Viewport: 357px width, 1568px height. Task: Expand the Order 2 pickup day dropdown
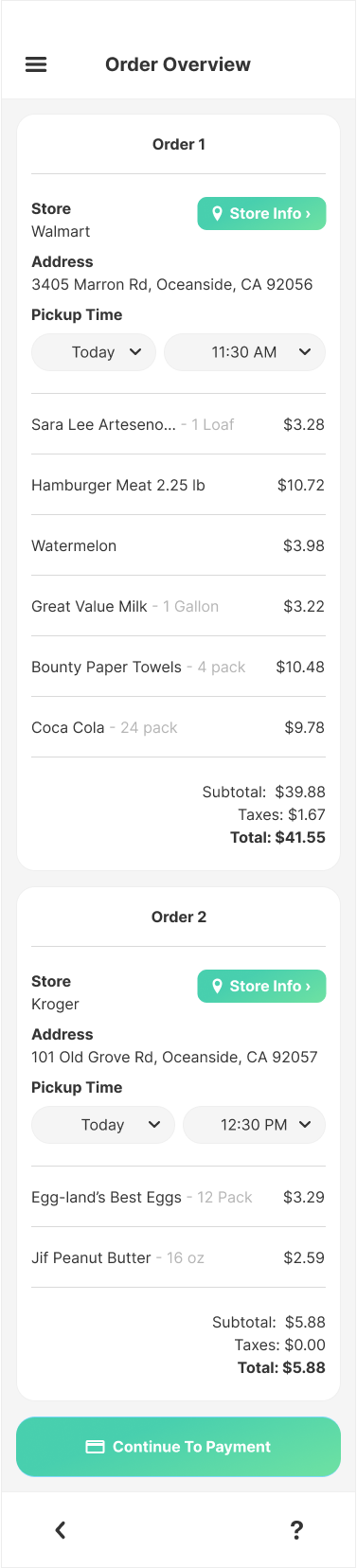coord(103,1125)
